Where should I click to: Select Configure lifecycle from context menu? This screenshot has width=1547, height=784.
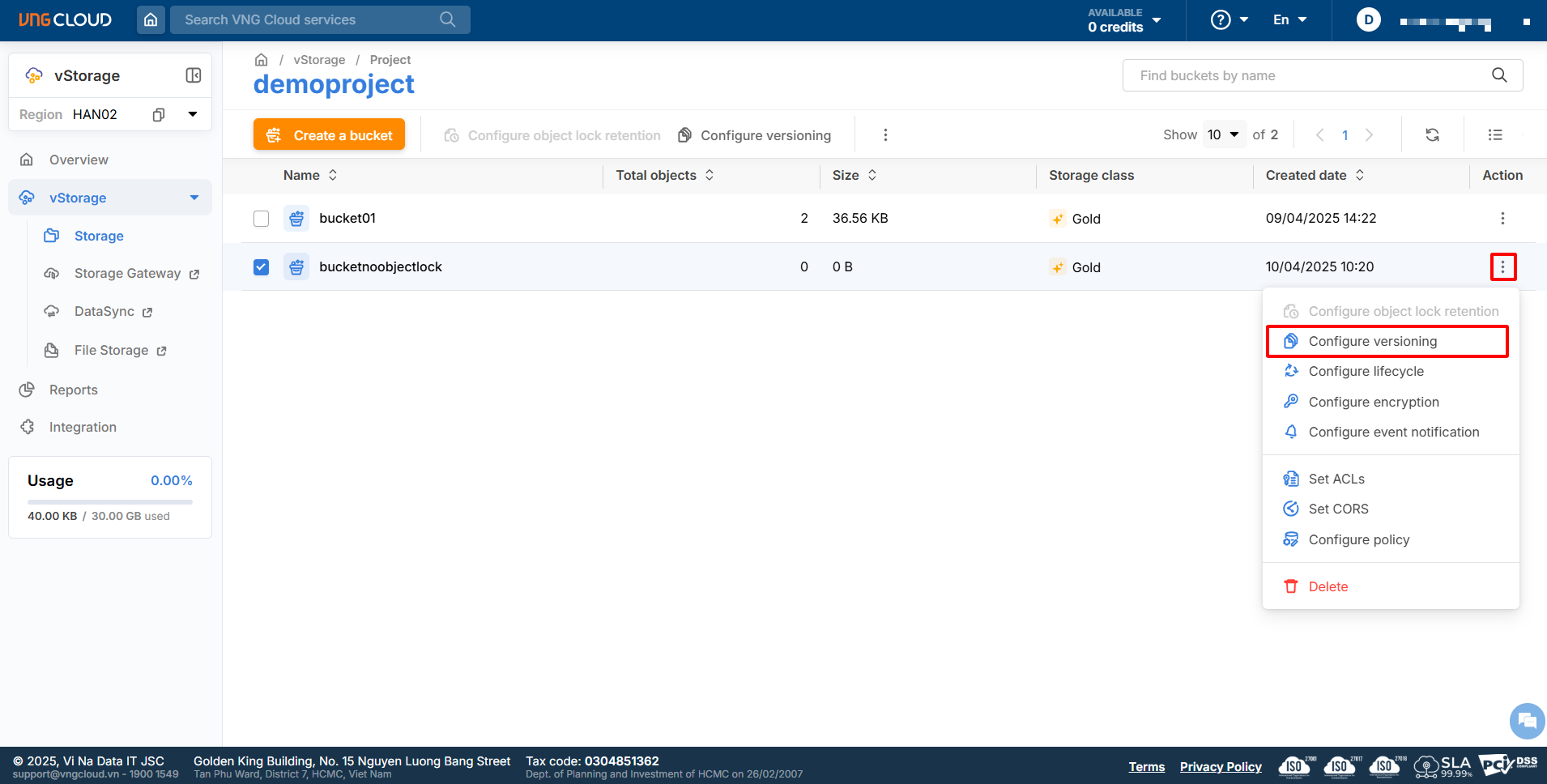pyautogui.click(x=1366, y=372)
